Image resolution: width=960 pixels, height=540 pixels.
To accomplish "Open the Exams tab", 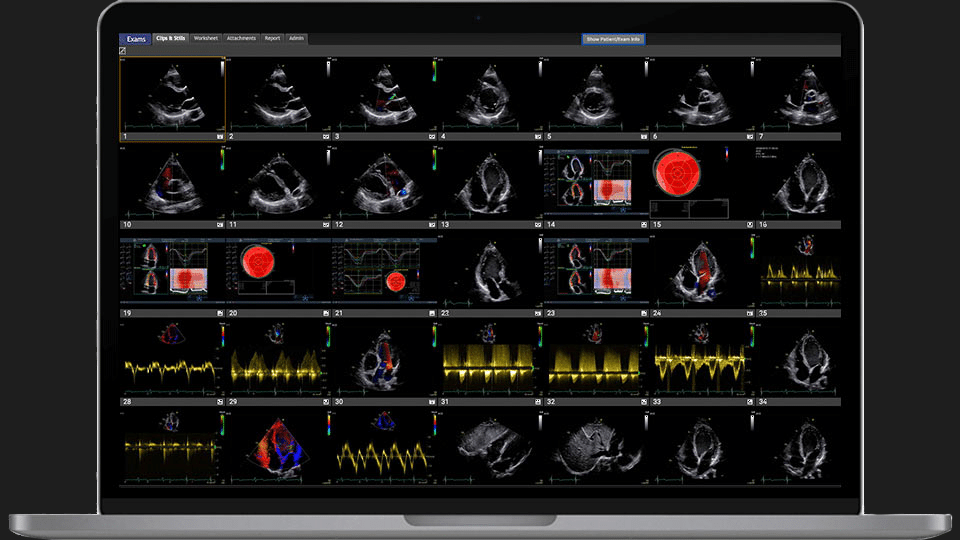I will pos(135,39).
